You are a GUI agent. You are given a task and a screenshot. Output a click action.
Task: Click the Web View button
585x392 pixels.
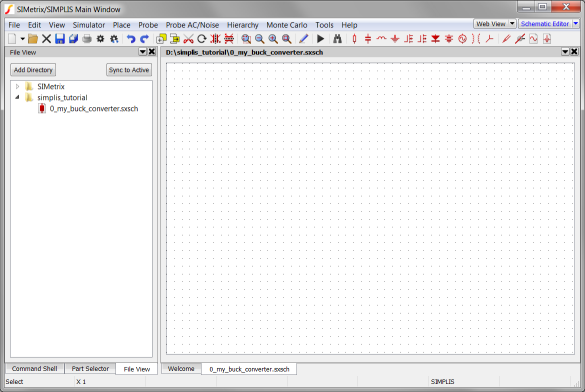tap(491, 24)
